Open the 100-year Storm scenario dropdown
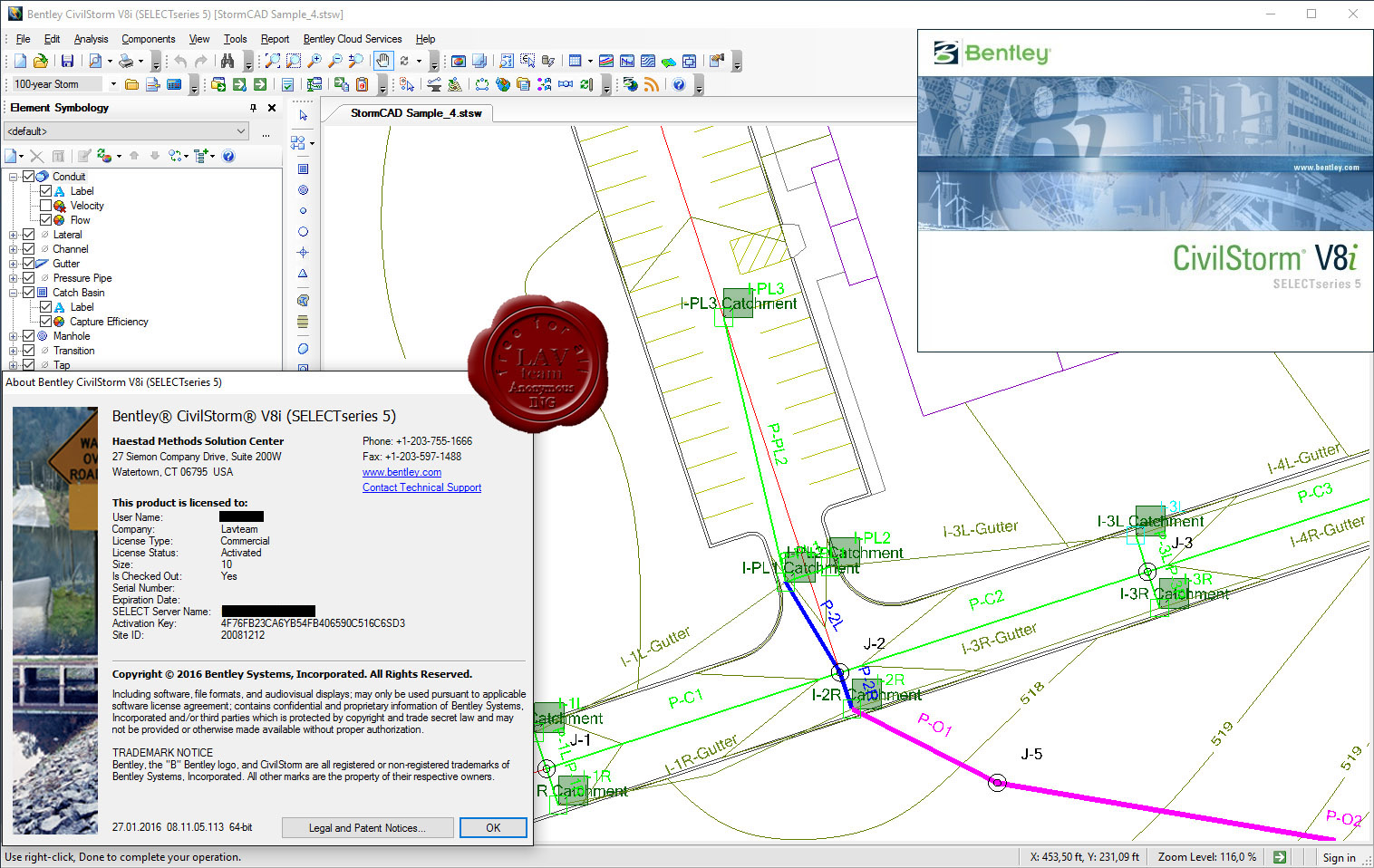The image size is (1374, 868). pos(113,84)
